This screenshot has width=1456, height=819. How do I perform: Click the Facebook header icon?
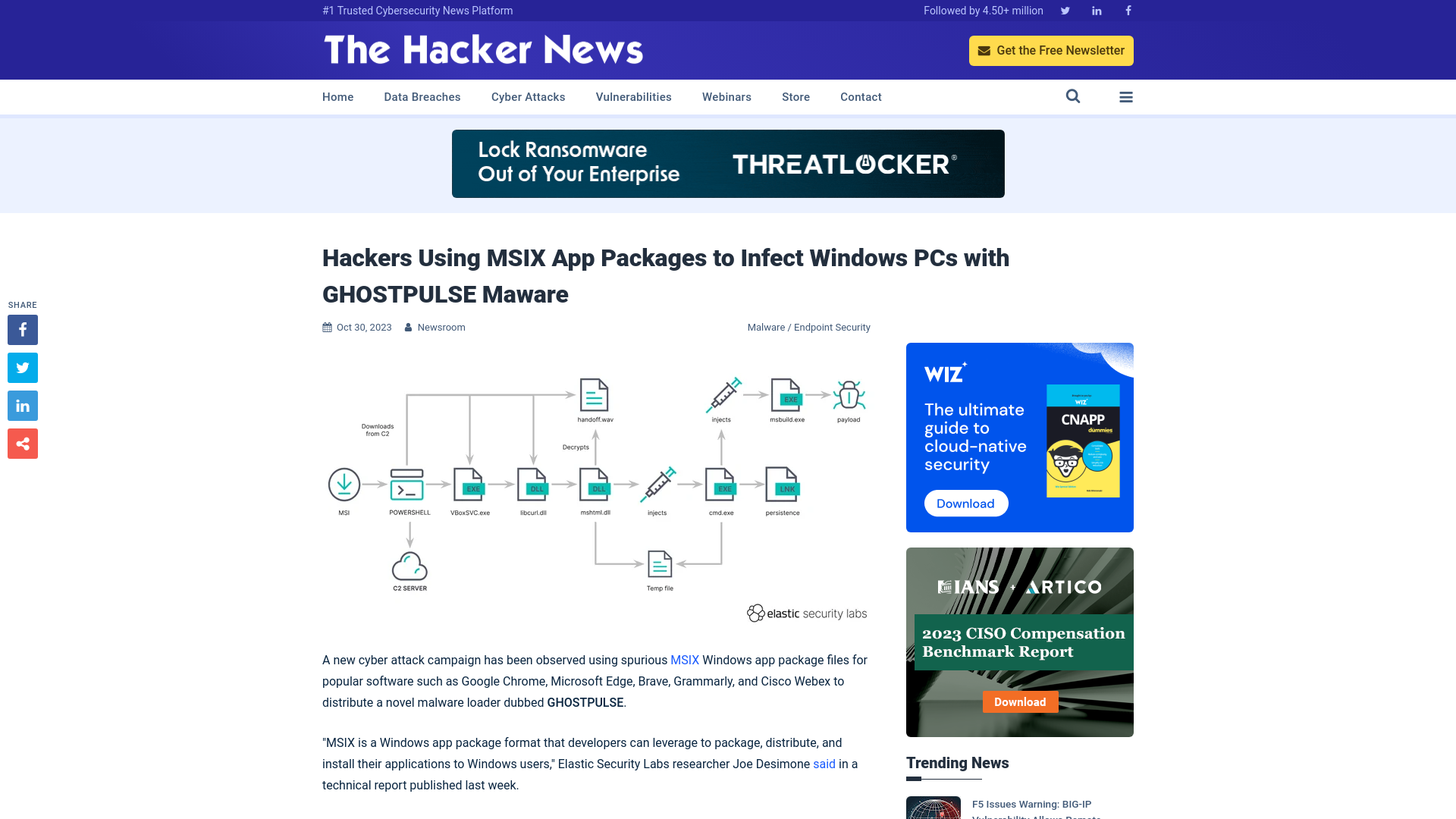point(1128,10)
